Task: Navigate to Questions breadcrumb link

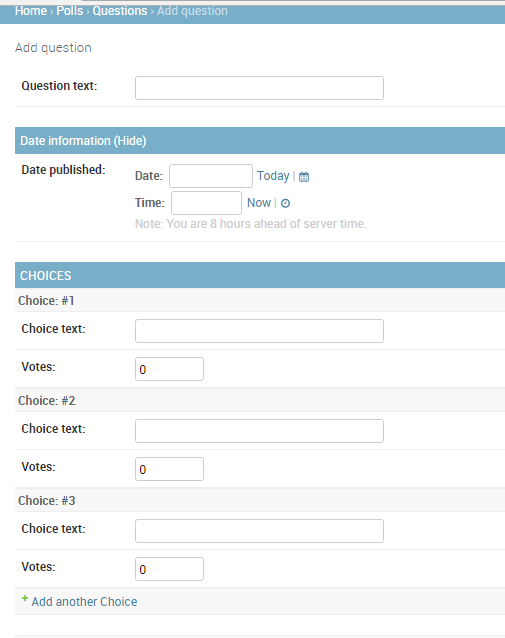Action: (120, 11)
